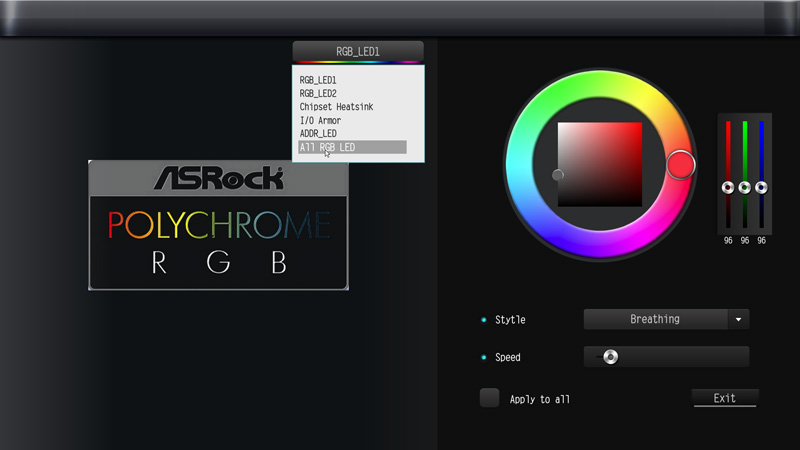Click the ASRock Polychrome RGB logo
Viewport: 800px width, 450px height.
tap(218, 225)
